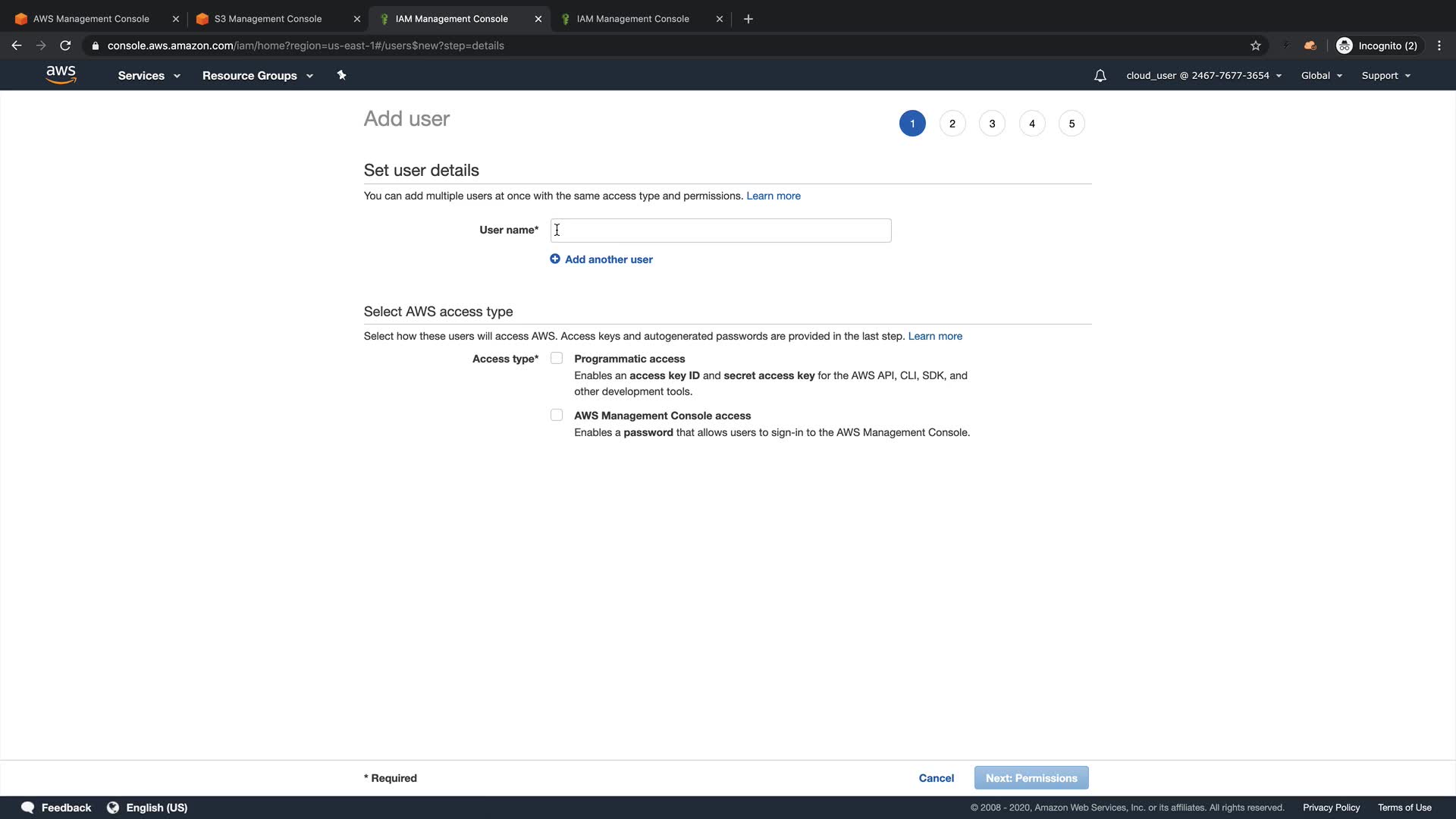Click the pin shortcuts icon in navbar
The image size is (1456, 819).
coord(341,75)
